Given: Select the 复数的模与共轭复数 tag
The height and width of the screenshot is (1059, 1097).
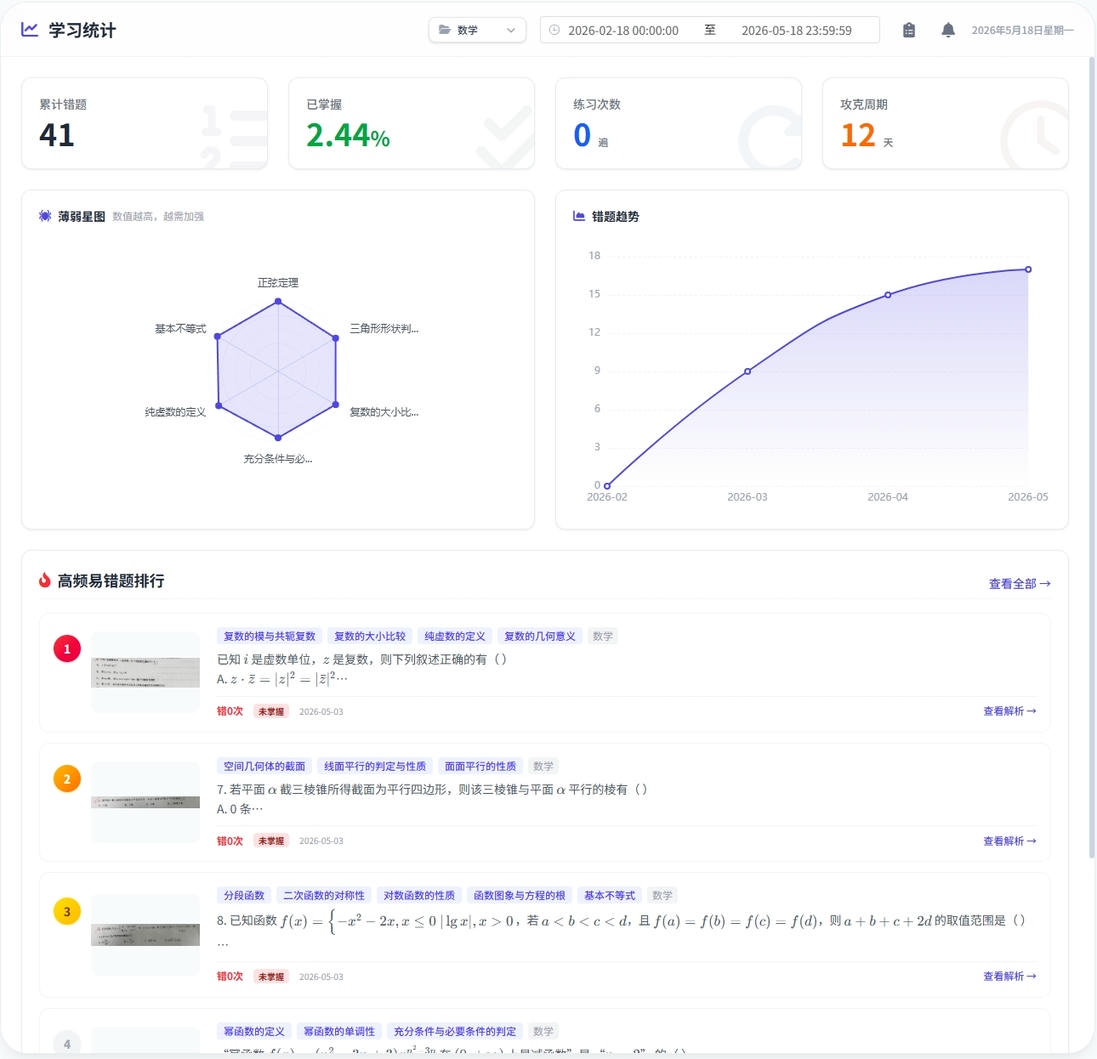Looking at the screenshot, I should 269,636.
